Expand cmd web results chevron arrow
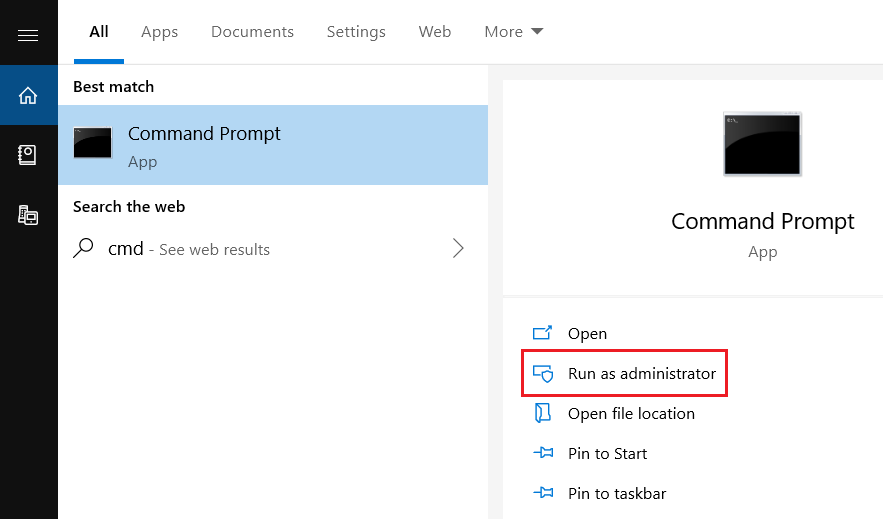The image size is (883, 519). point(458,248)
